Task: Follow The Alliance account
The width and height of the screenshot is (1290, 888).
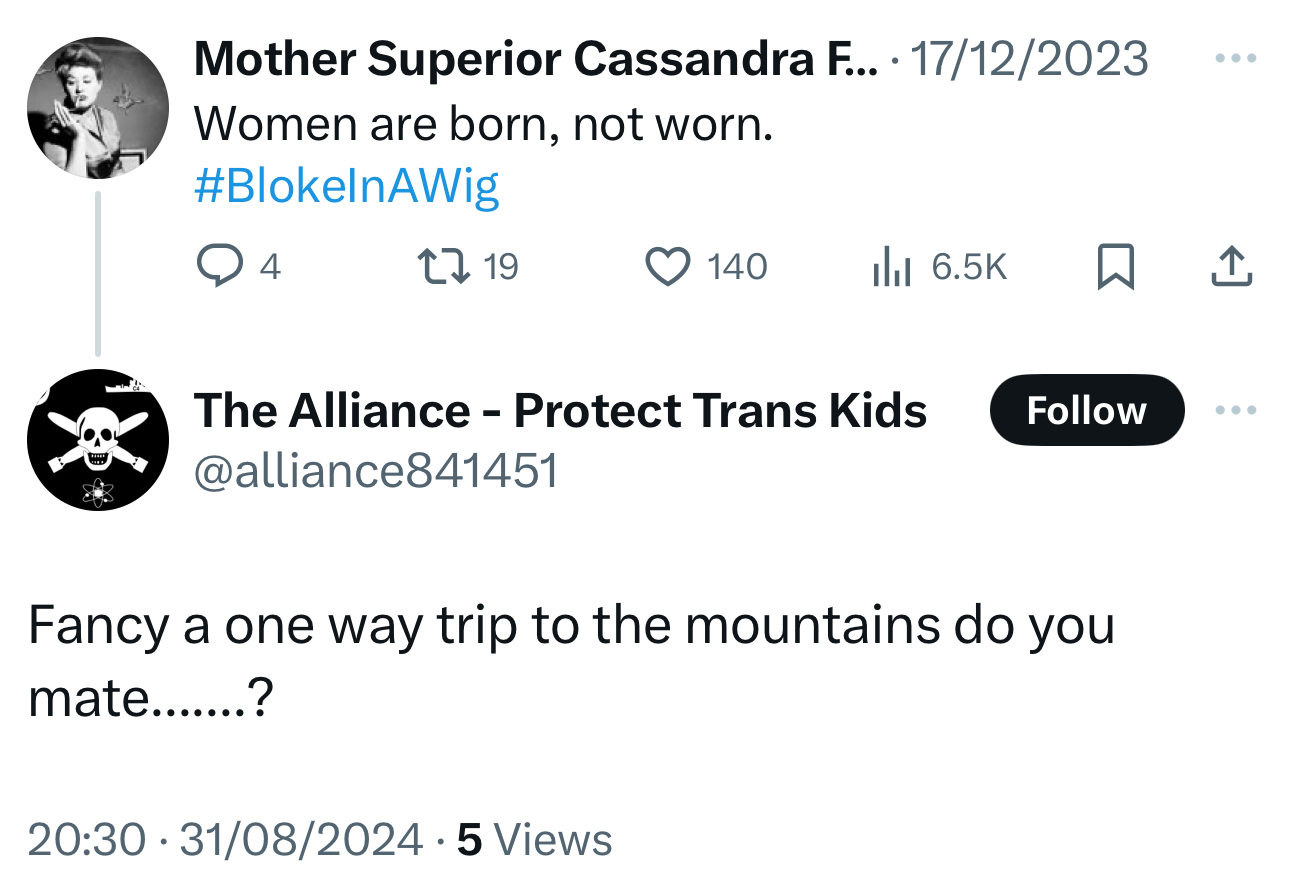Action: click(1086, 411)
